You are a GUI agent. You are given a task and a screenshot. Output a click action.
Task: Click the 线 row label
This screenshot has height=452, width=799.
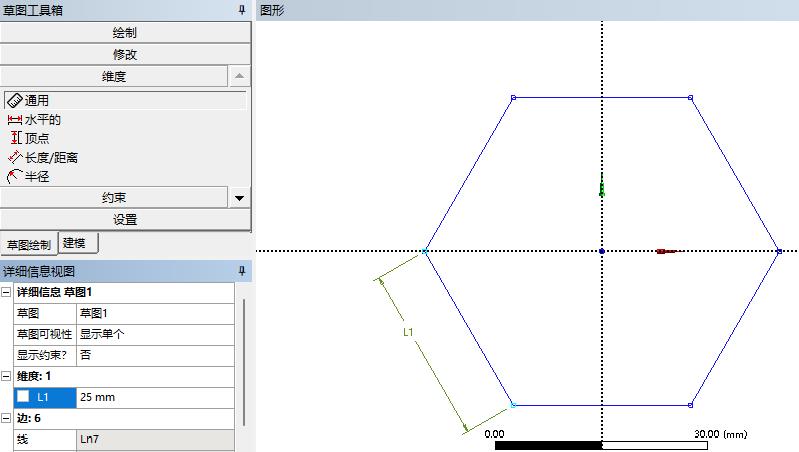pos(45,439)
